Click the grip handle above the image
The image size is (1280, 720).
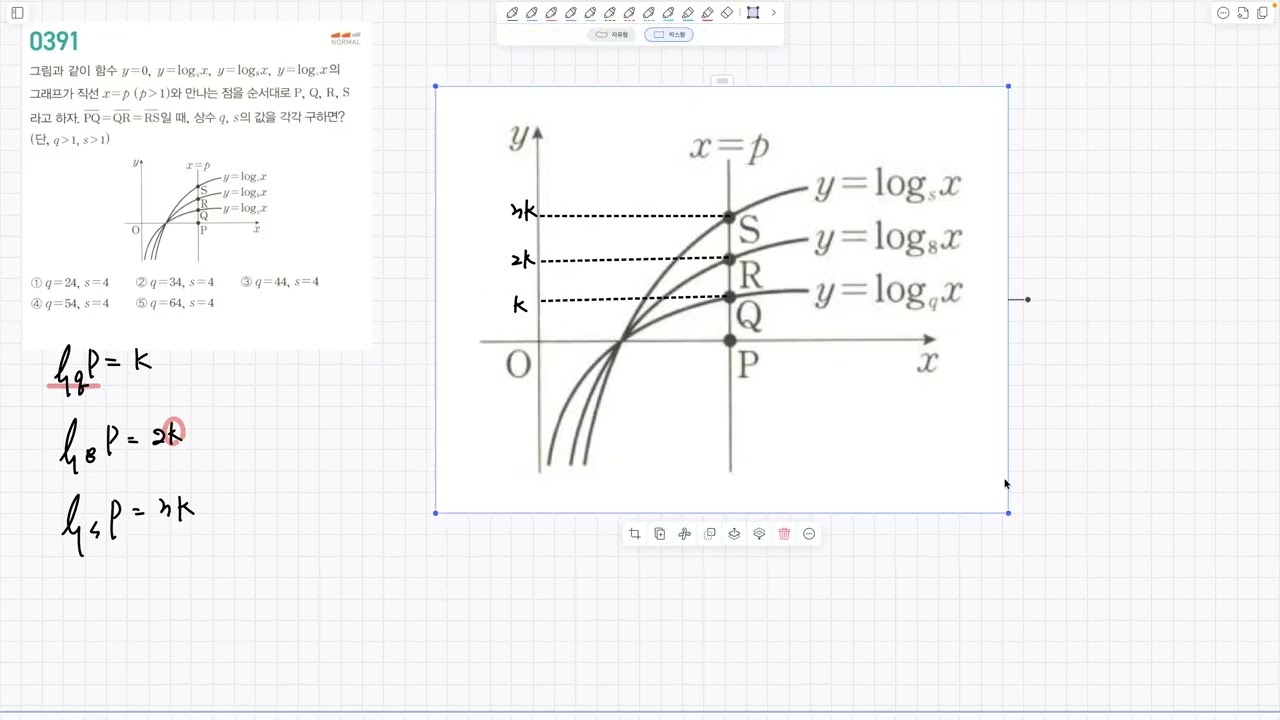tap(722, 80)
